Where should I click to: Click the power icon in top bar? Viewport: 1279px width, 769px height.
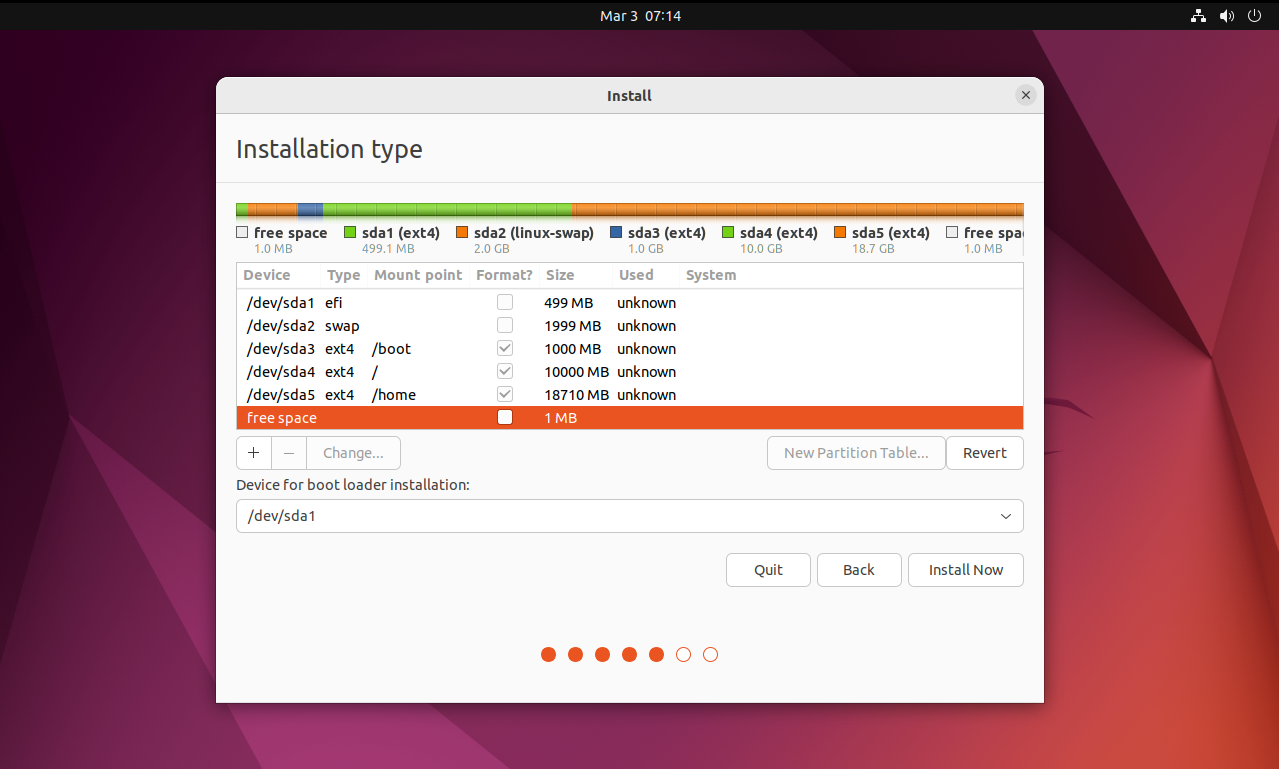1255,16
